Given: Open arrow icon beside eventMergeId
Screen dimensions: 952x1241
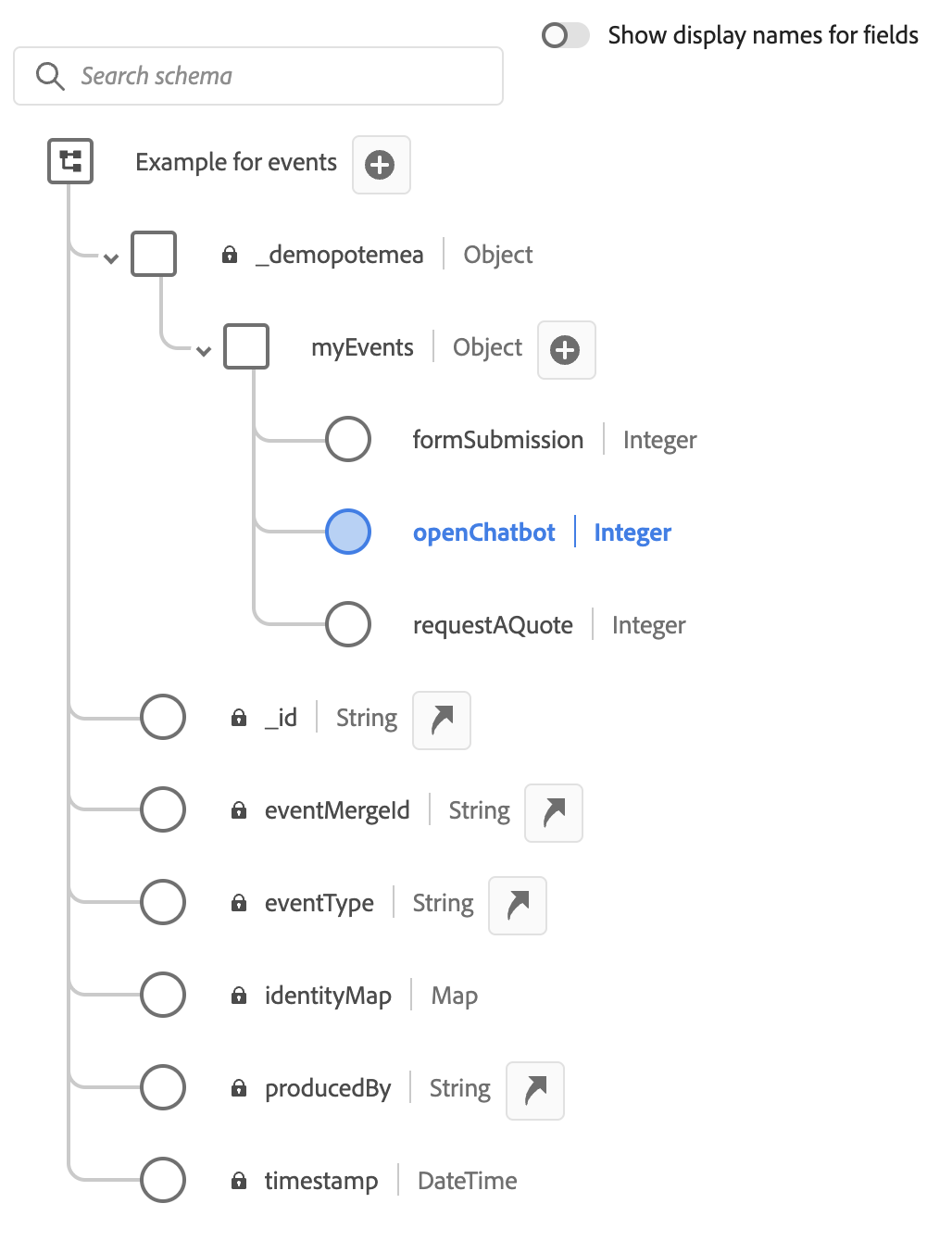Looking at the screenshot, I should tap(554, 812).
